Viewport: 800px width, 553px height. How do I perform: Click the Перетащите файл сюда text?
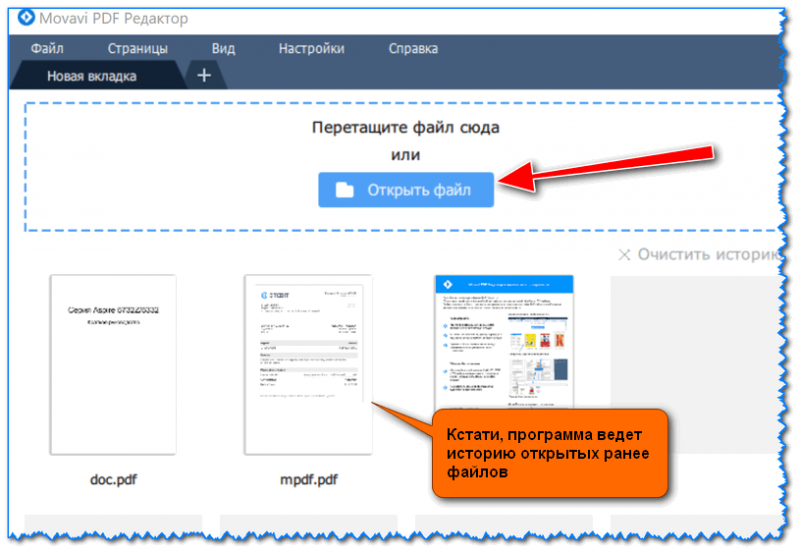(406, 128)
